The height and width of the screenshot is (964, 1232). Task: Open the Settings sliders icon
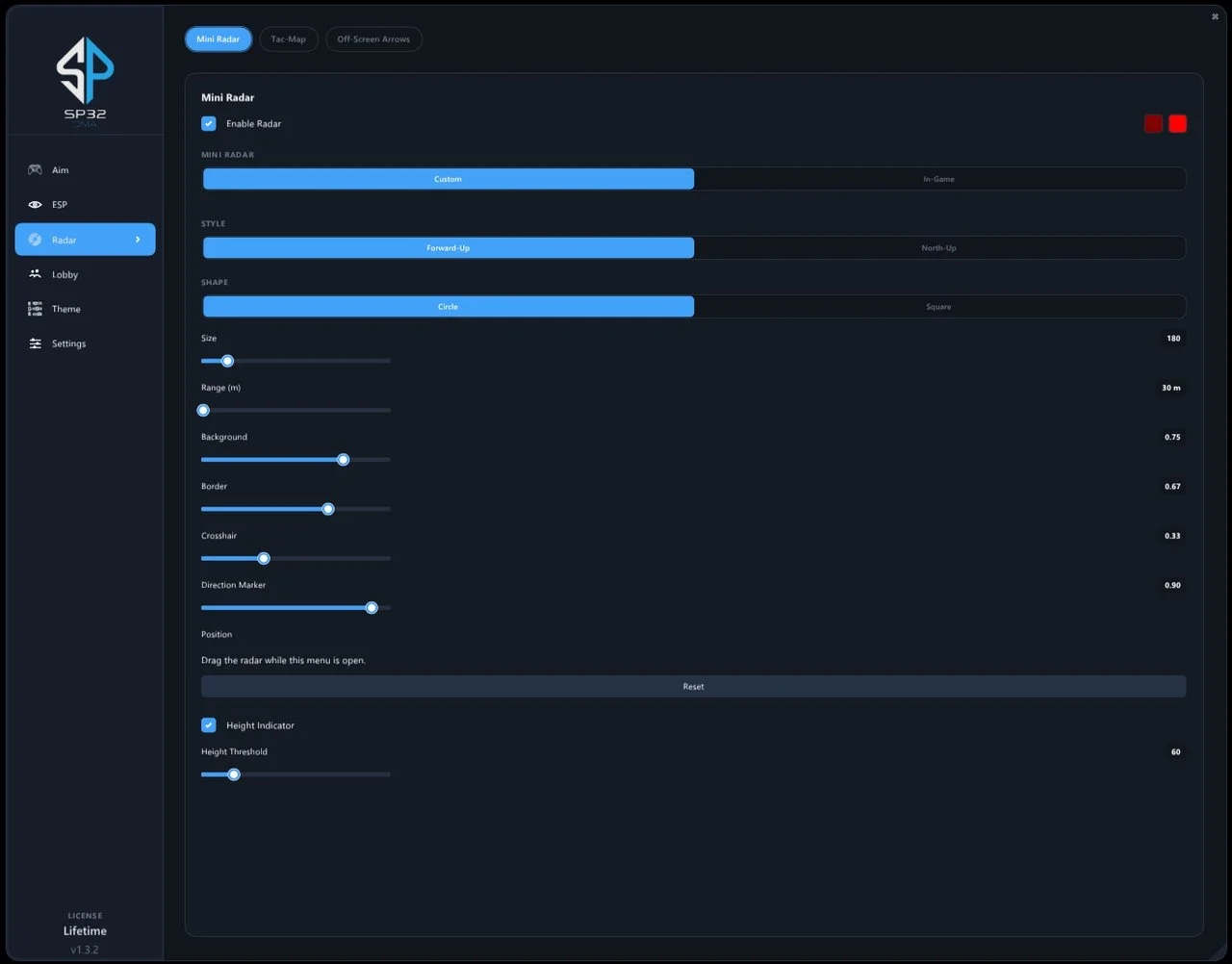coord(35,343)
